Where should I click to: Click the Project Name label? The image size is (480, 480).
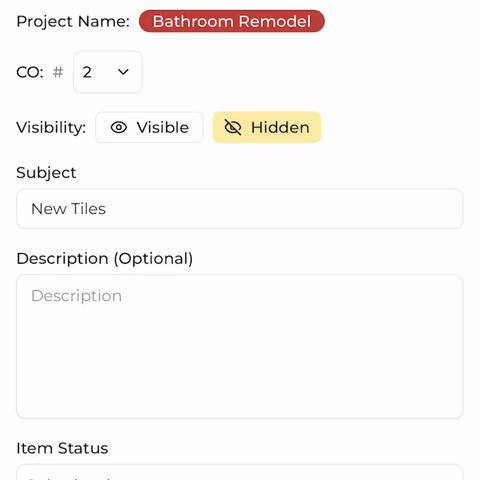click(x=73, y=22)
